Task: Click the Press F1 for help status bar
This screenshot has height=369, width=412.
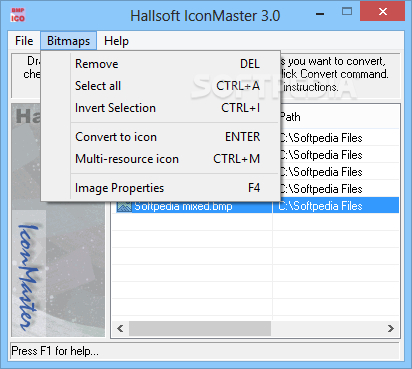Action: click(205, 351)
